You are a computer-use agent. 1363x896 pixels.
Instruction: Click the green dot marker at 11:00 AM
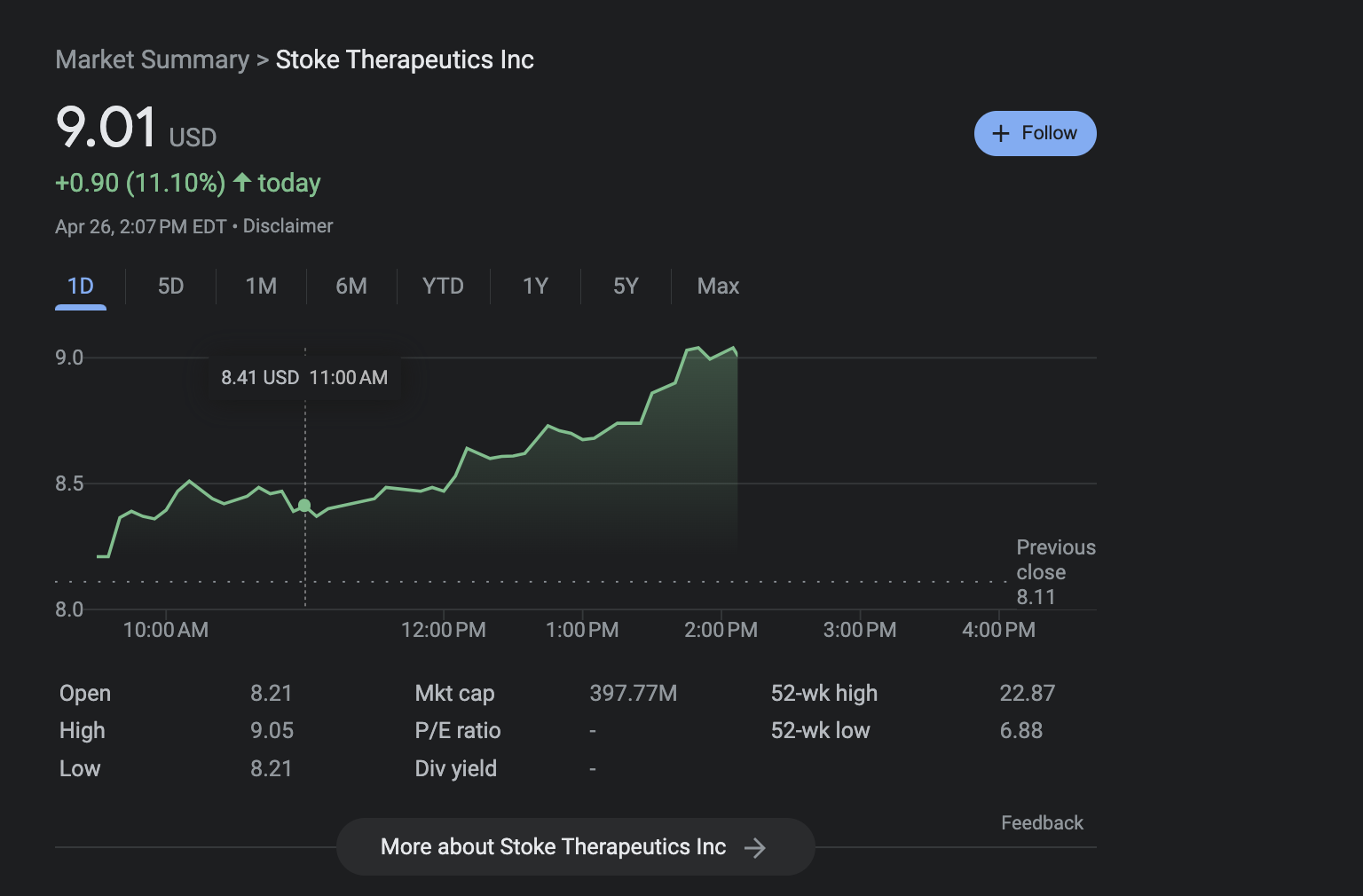point(304,506)
